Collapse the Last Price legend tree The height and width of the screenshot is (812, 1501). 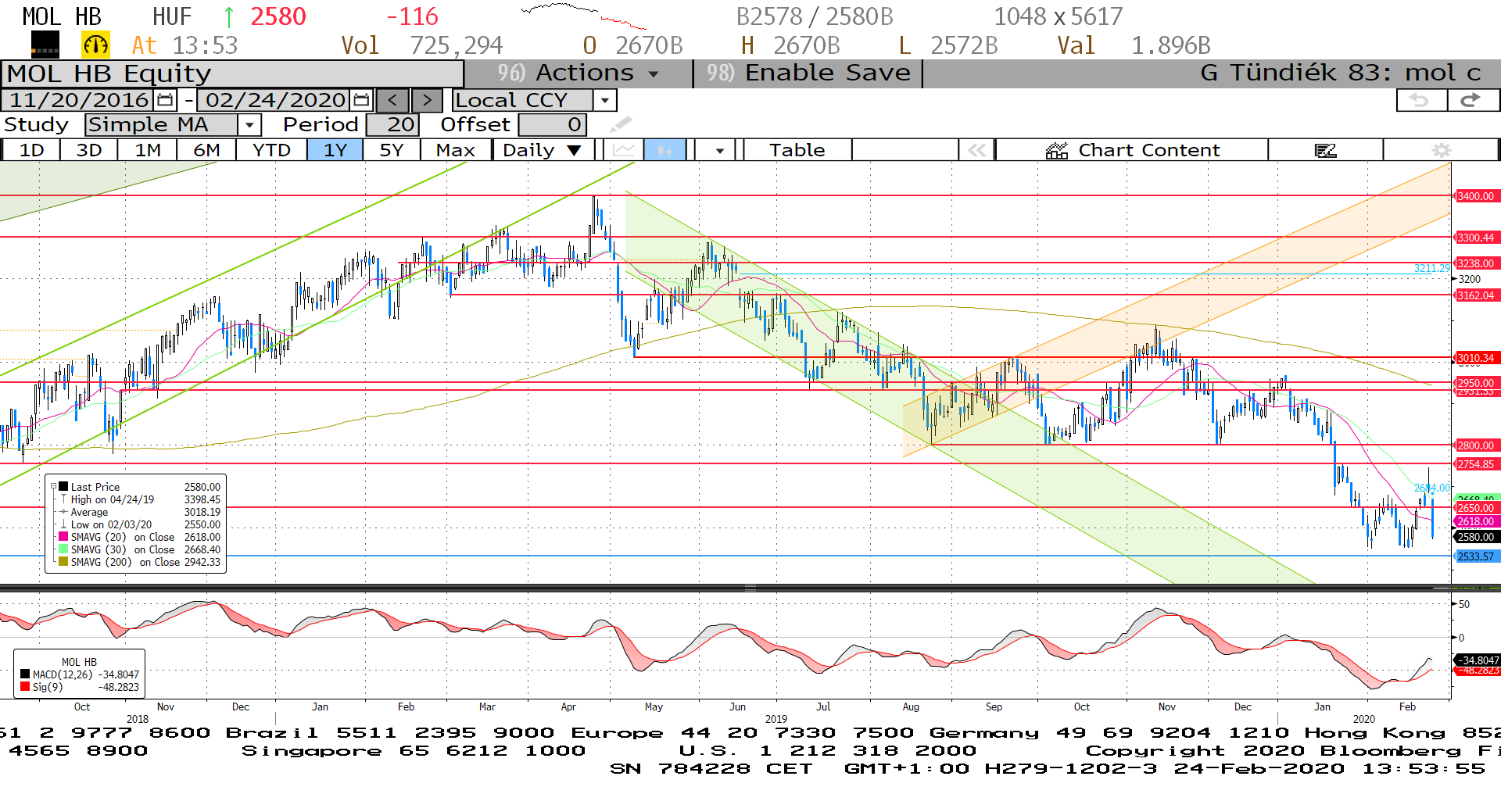pyautogui.click(x=53, y=487)
